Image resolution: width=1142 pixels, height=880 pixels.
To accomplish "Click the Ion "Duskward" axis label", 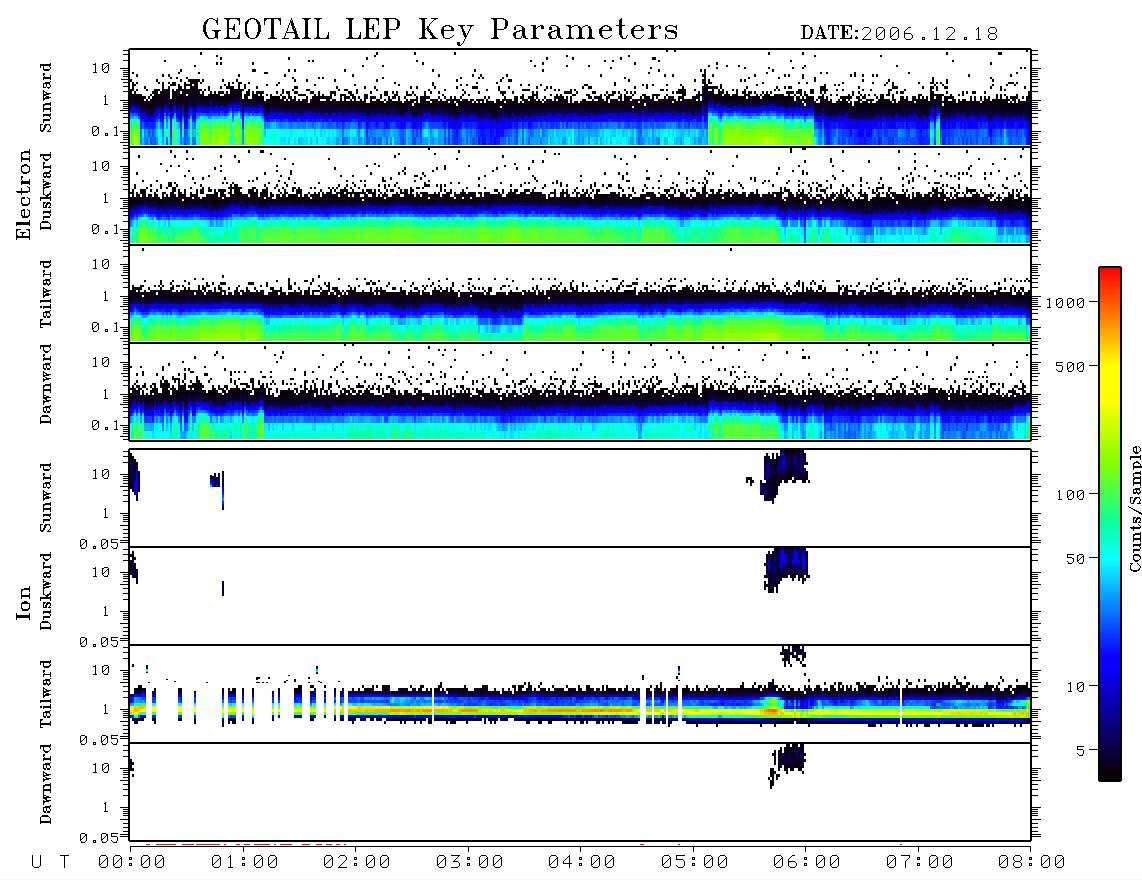I will tap(46, 592).
